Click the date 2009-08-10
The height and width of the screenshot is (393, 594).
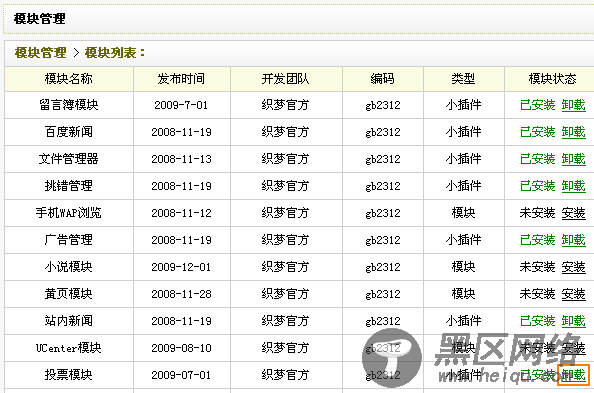click(181, 348)
